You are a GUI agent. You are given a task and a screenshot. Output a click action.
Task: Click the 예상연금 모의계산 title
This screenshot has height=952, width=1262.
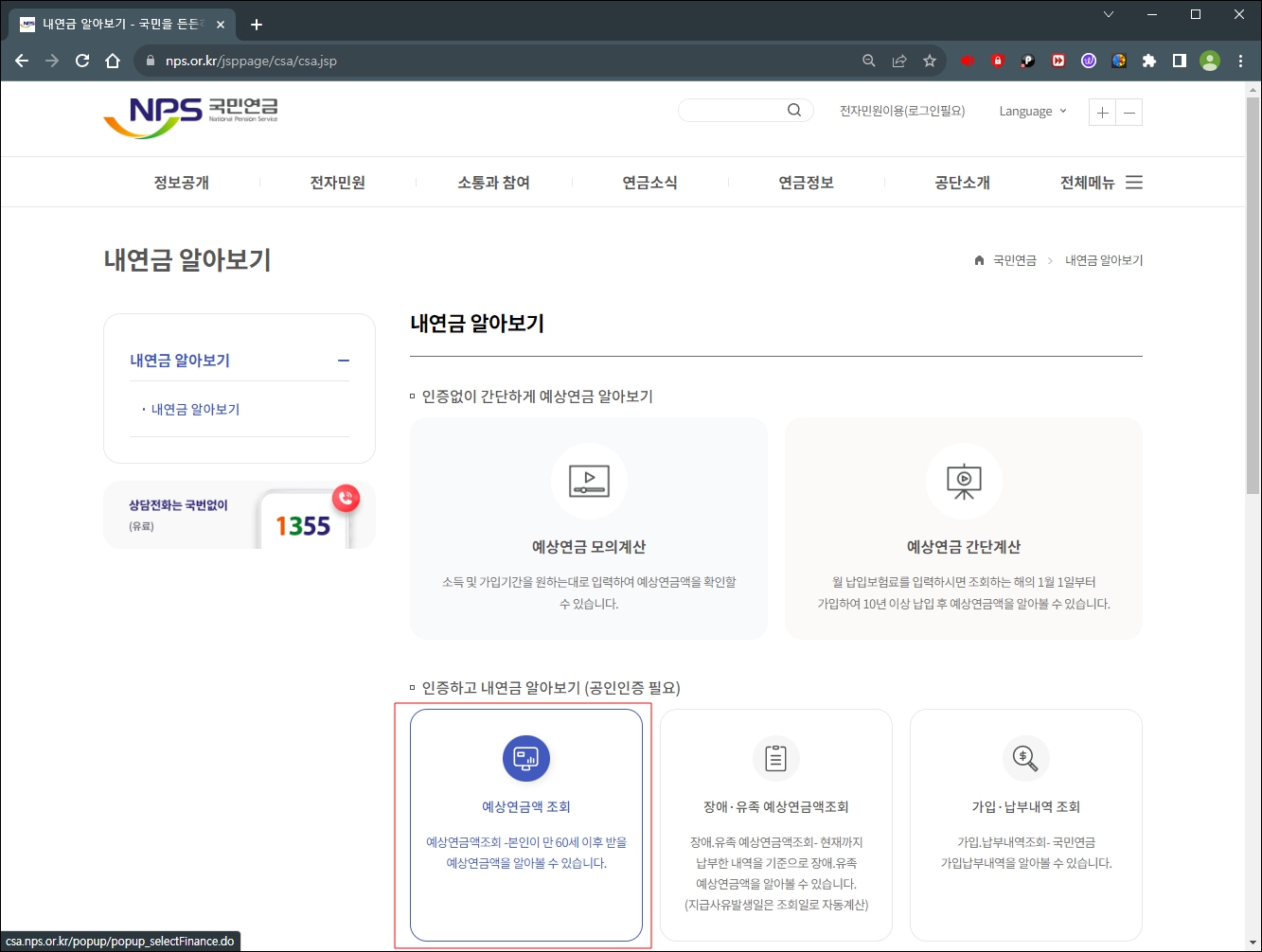click(589, 547)
